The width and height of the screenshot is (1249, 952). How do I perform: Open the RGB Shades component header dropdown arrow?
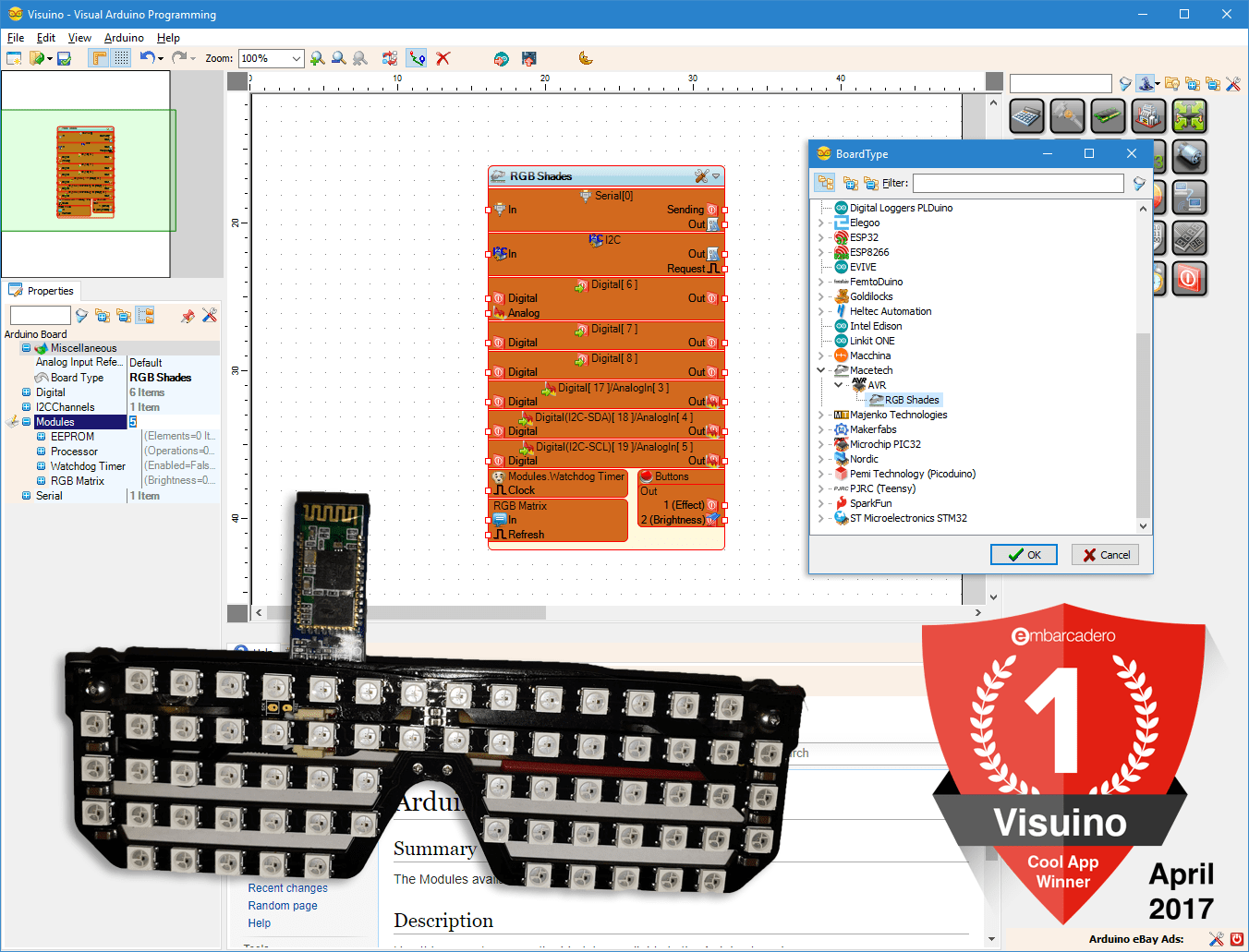(x=716, y=175)
